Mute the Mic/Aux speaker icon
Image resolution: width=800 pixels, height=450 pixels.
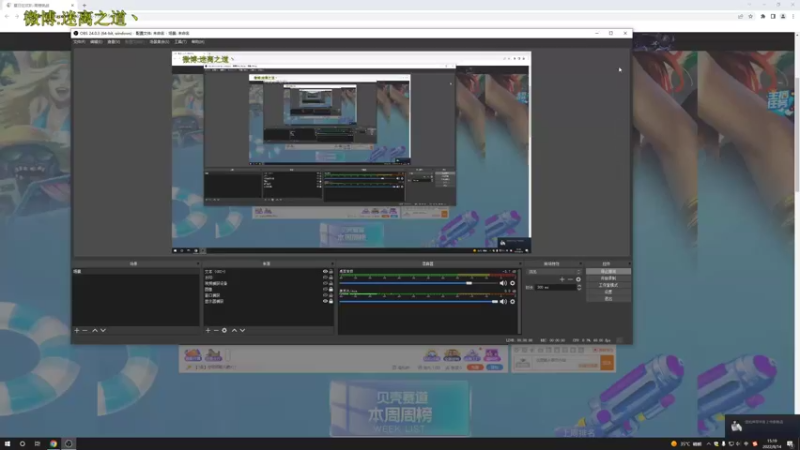pos(504,302)
